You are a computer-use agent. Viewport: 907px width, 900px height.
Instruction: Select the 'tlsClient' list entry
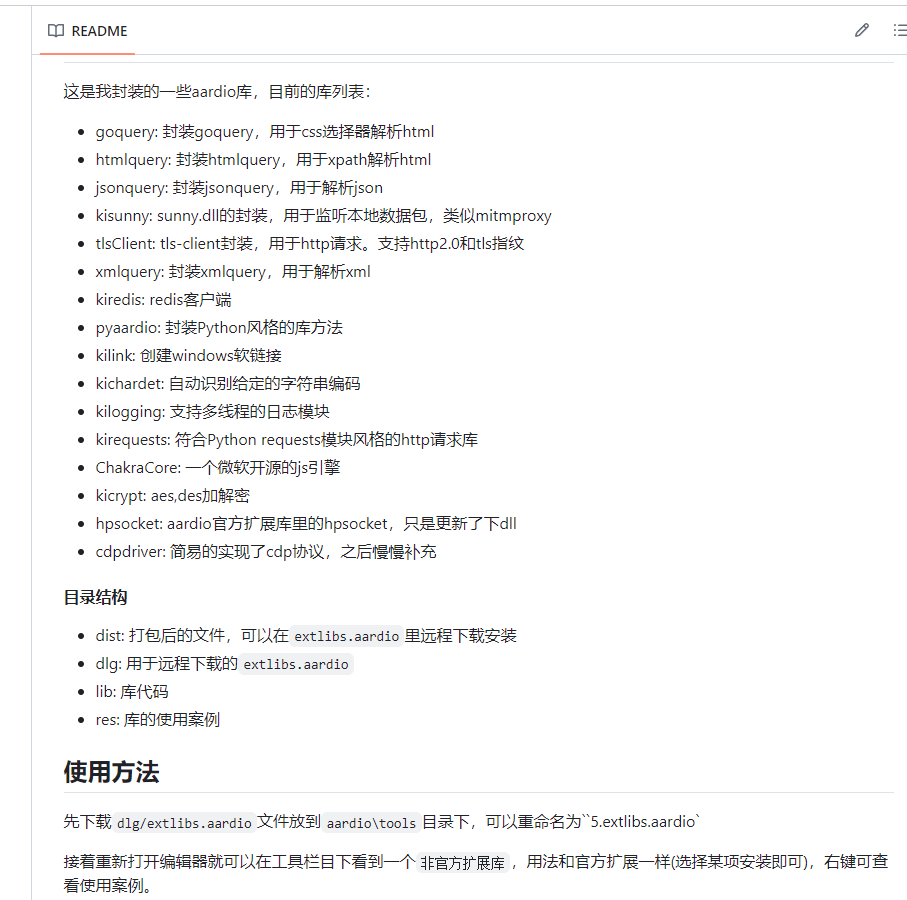click(x=309, y=244)
